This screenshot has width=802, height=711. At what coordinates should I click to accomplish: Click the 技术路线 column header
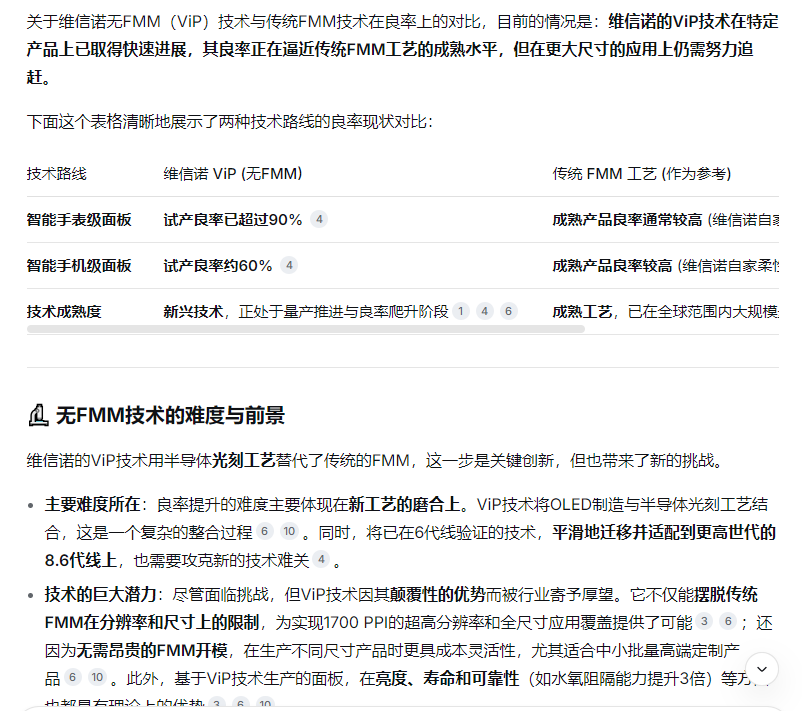(x=57, y=174)
